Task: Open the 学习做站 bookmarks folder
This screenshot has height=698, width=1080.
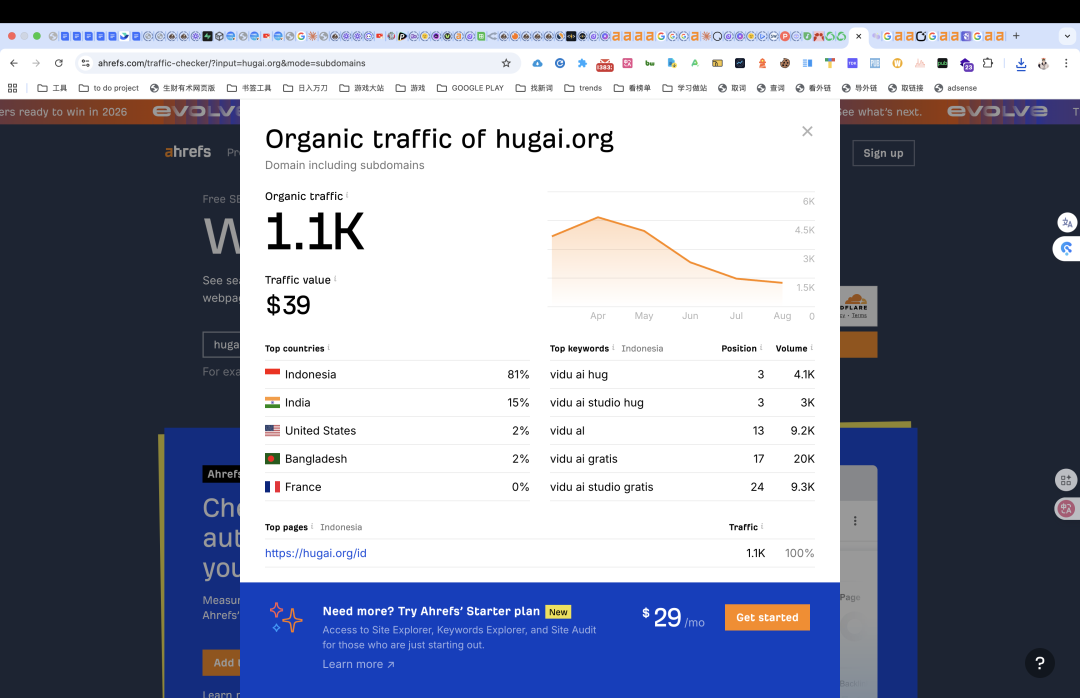Action: coord(685,88)
